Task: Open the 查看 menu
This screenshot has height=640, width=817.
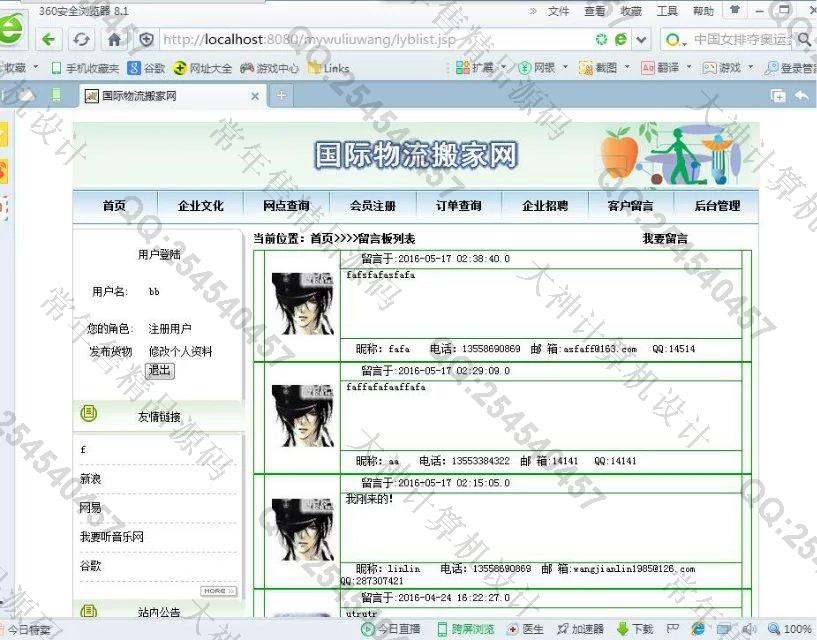Action: click(x=595, y=11)
